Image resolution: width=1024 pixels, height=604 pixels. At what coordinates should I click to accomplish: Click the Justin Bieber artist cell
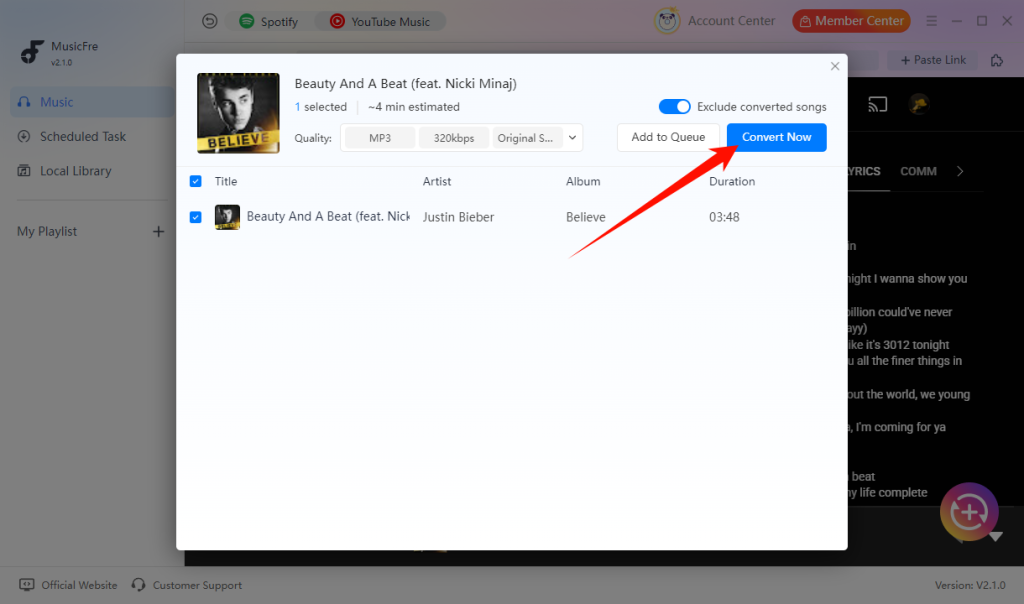(x=458, y=217)
